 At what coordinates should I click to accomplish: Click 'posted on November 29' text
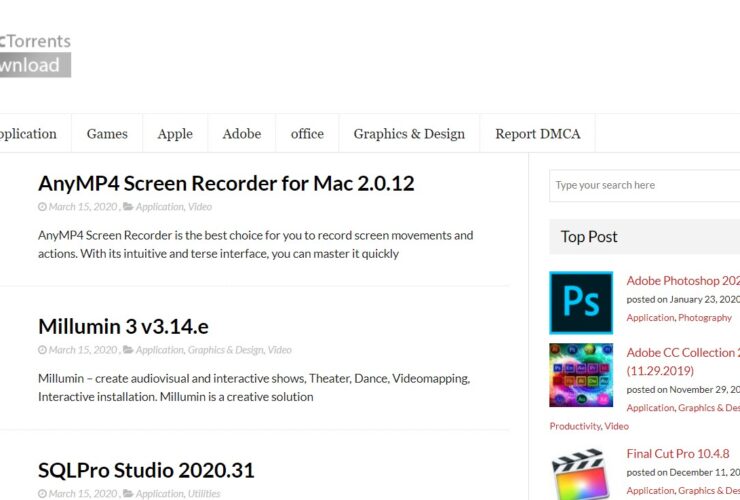click(683, 390)
